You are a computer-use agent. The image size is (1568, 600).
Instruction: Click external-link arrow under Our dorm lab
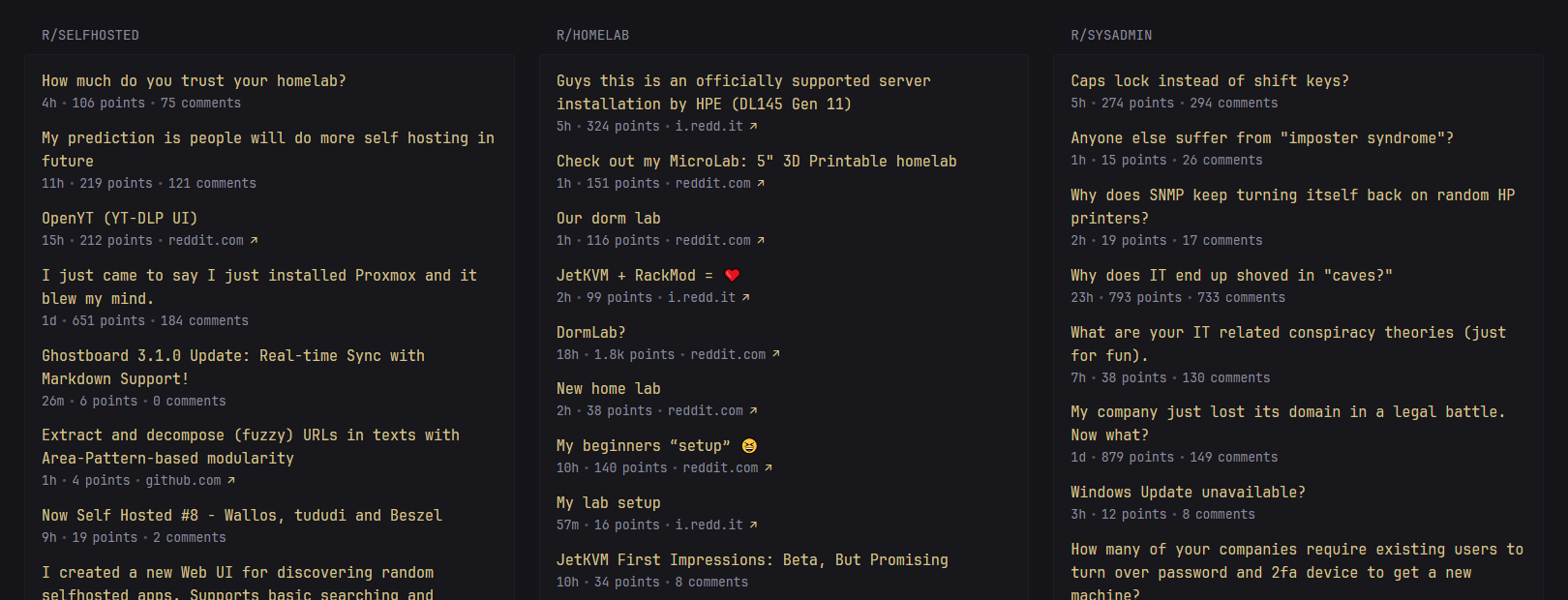click(761, 240)
